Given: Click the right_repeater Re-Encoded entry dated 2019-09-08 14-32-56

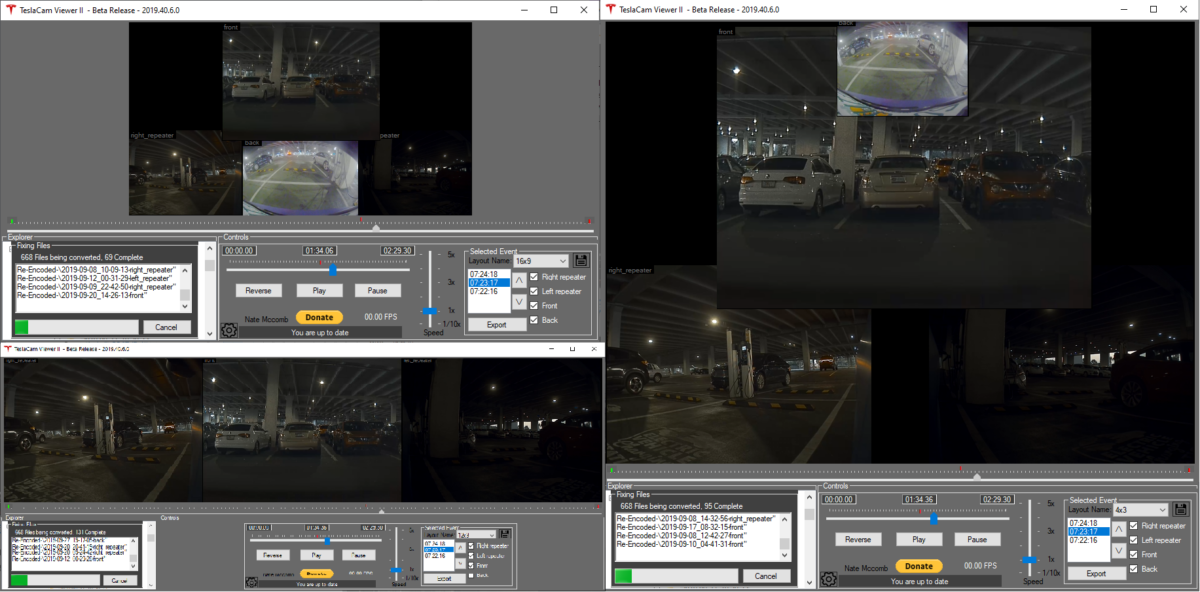Looking at the screenshot, I should [695, 517].
